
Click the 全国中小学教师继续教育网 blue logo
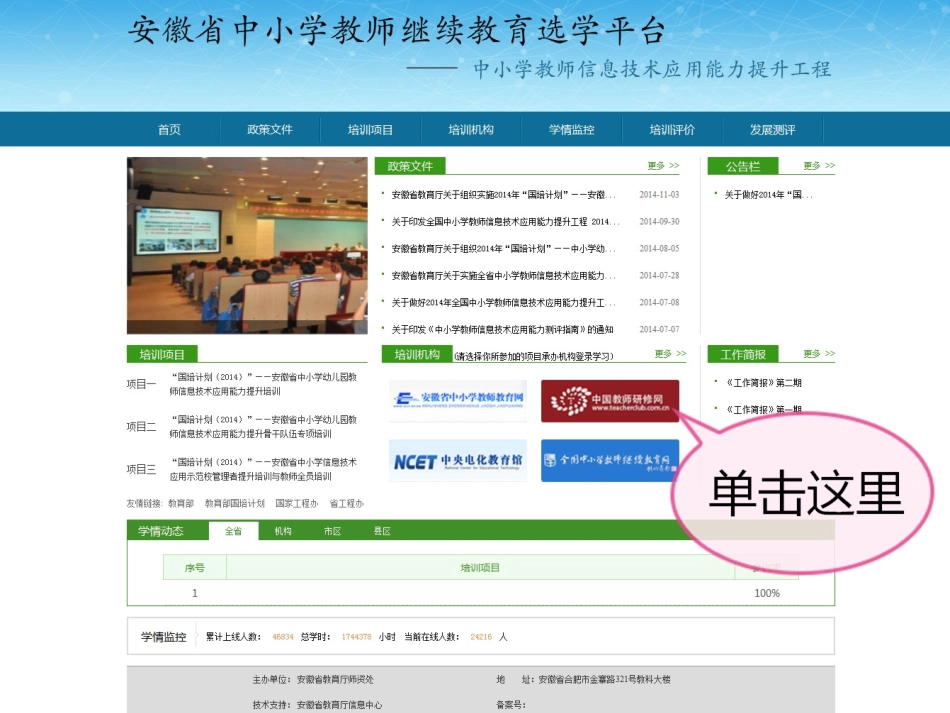coord(610,461)
